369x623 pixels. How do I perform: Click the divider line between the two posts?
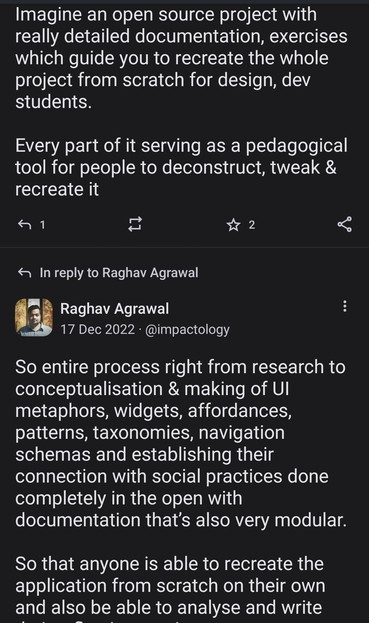(x=184, y=247)
